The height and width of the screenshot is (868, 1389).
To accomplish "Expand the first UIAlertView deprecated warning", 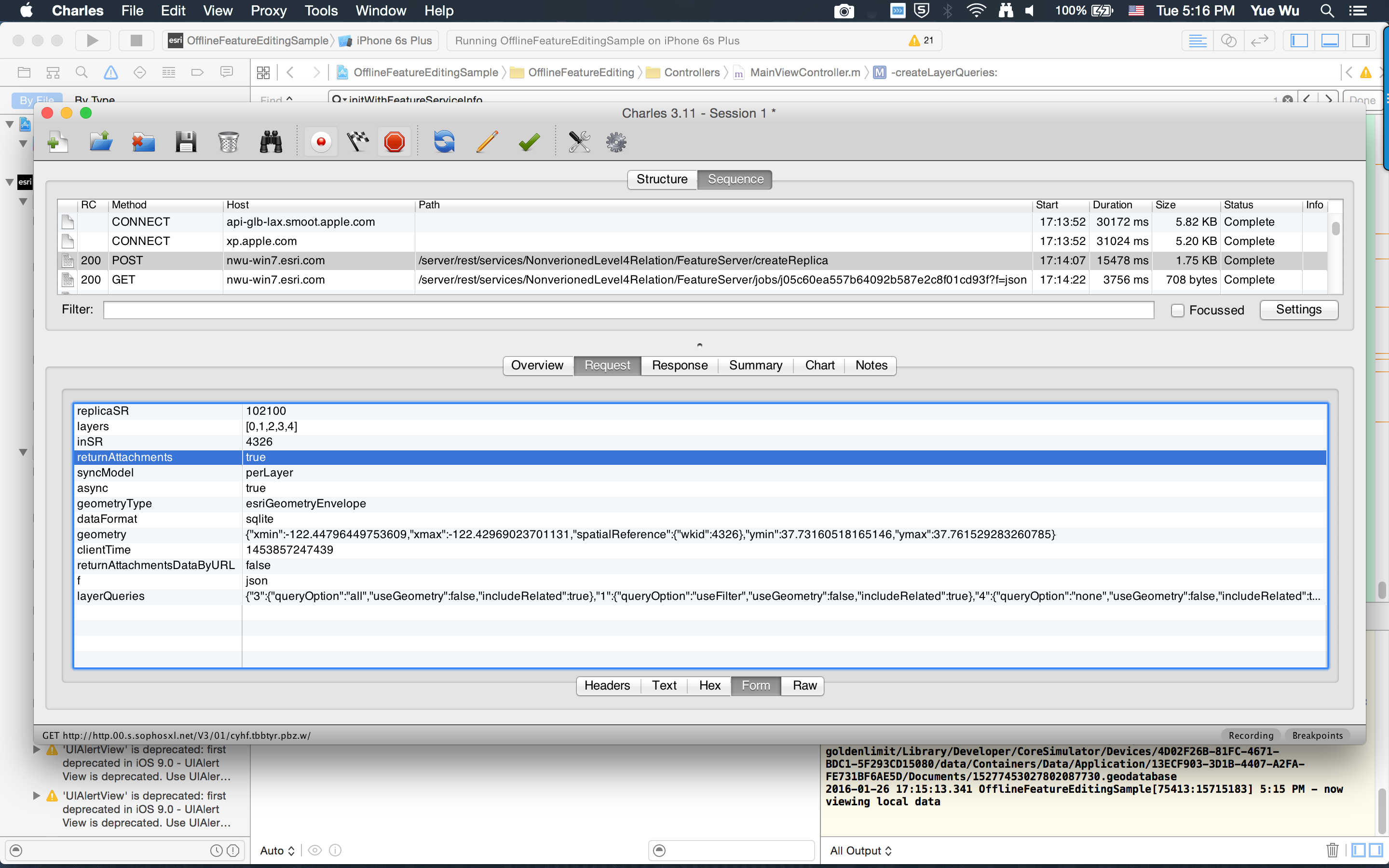I will (36, 750).
